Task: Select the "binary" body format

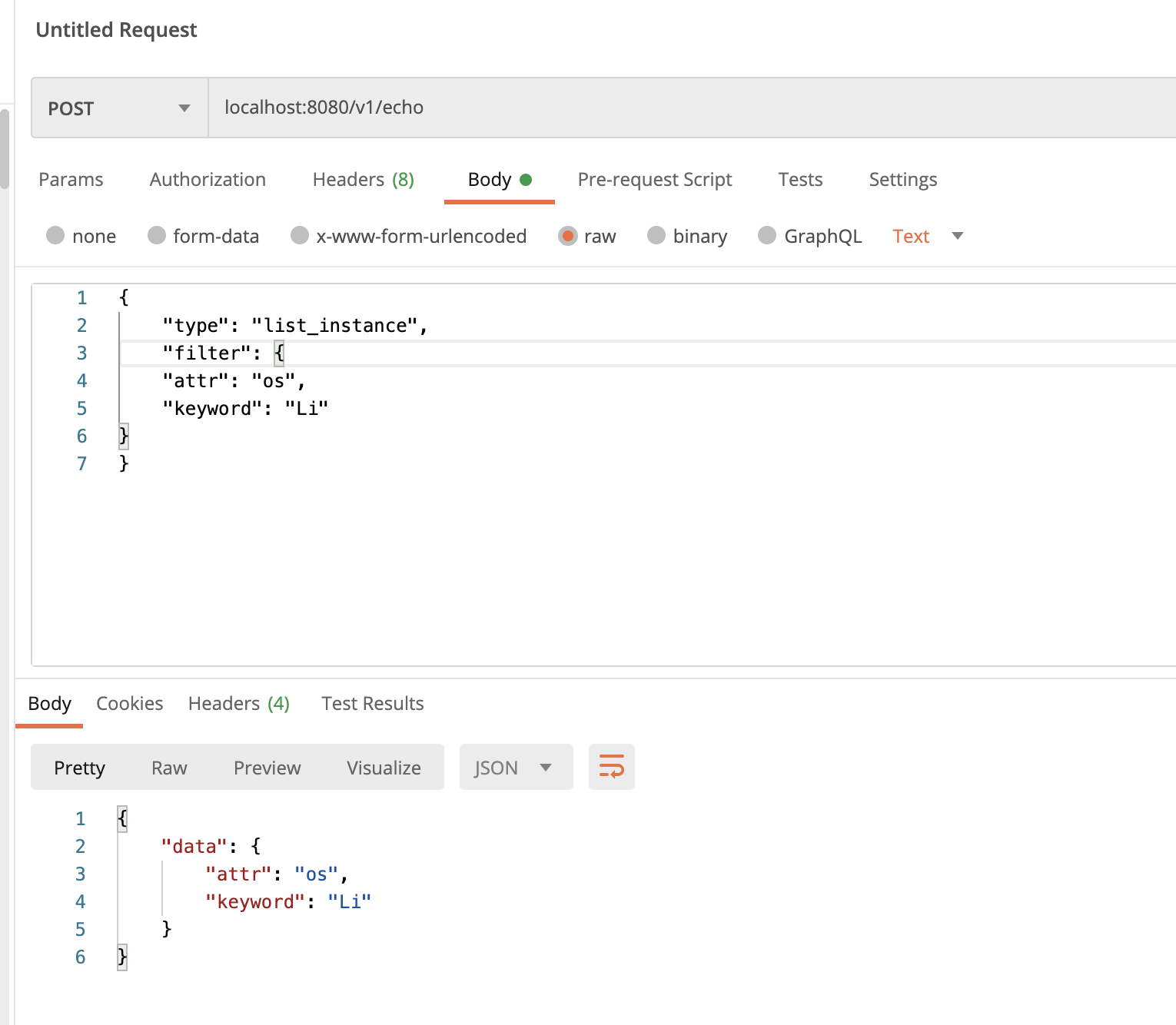Action: [x=687, y=236]
